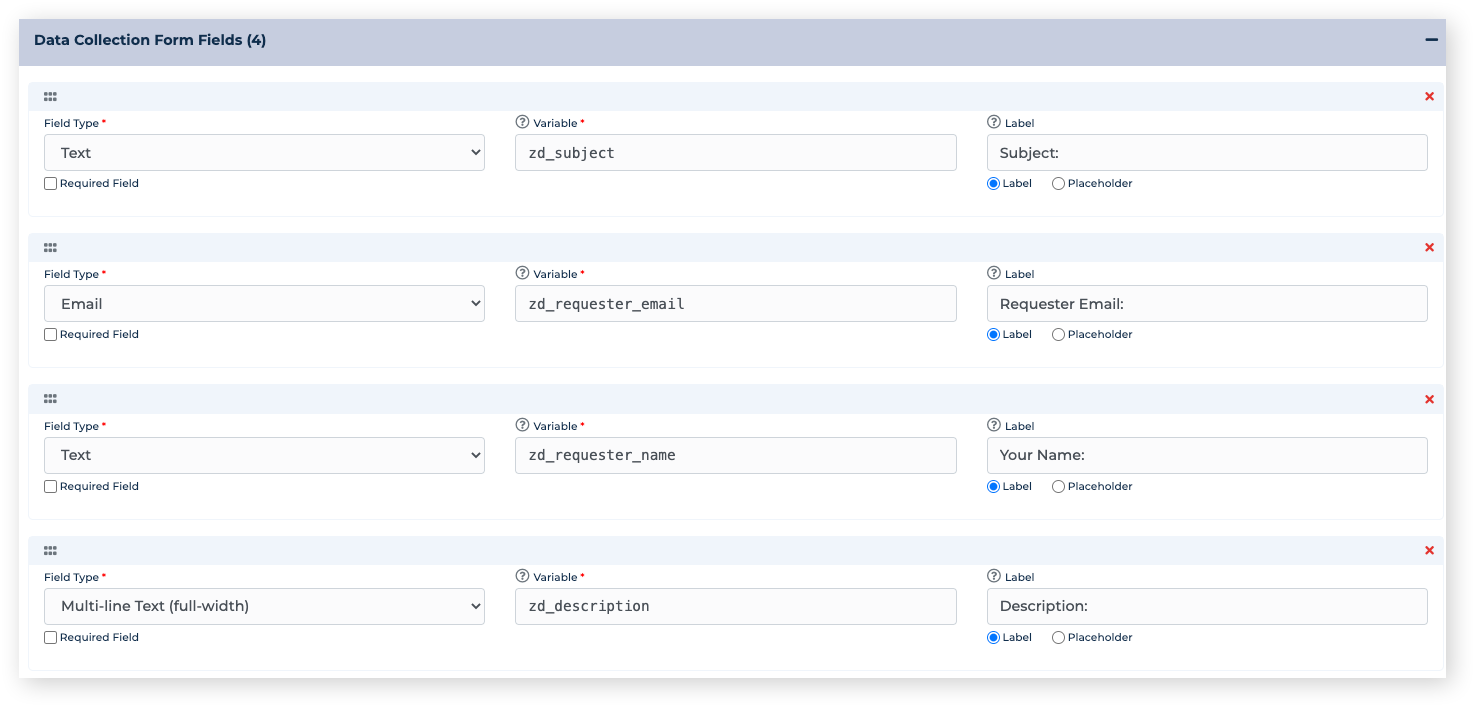Click the Description: label input

click(x=1207, y=606)
